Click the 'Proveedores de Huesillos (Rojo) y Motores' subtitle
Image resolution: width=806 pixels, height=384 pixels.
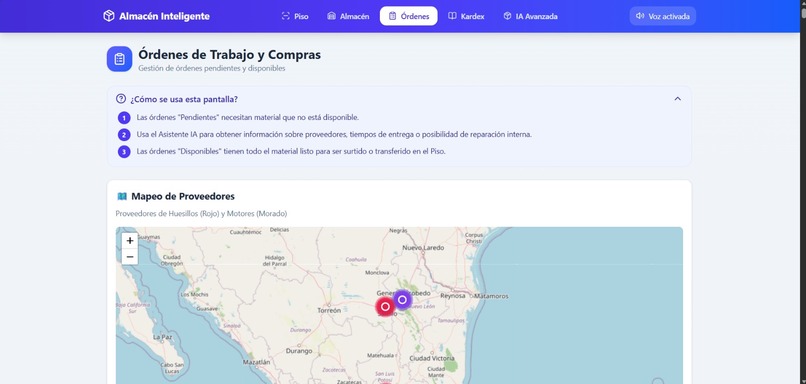click(201, 213)
